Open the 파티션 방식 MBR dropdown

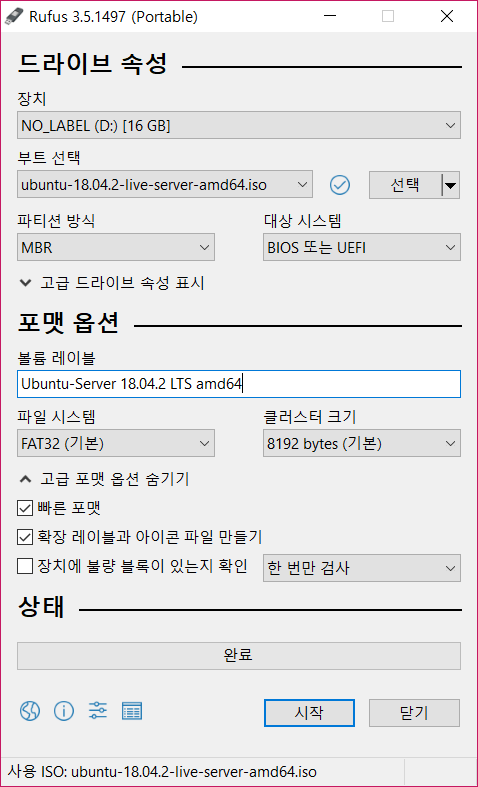point(116,247)
